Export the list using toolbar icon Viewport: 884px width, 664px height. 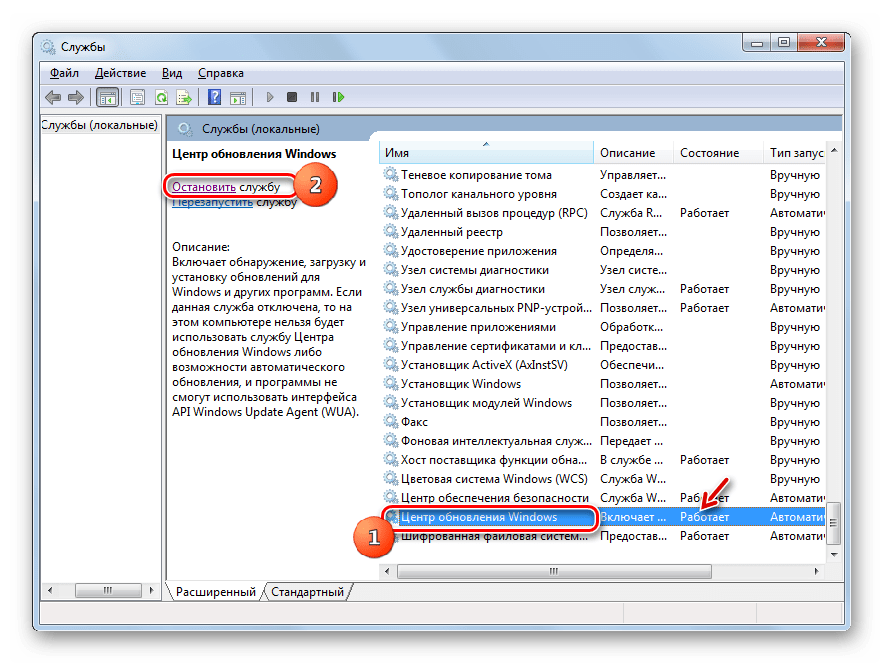point(184,98)
